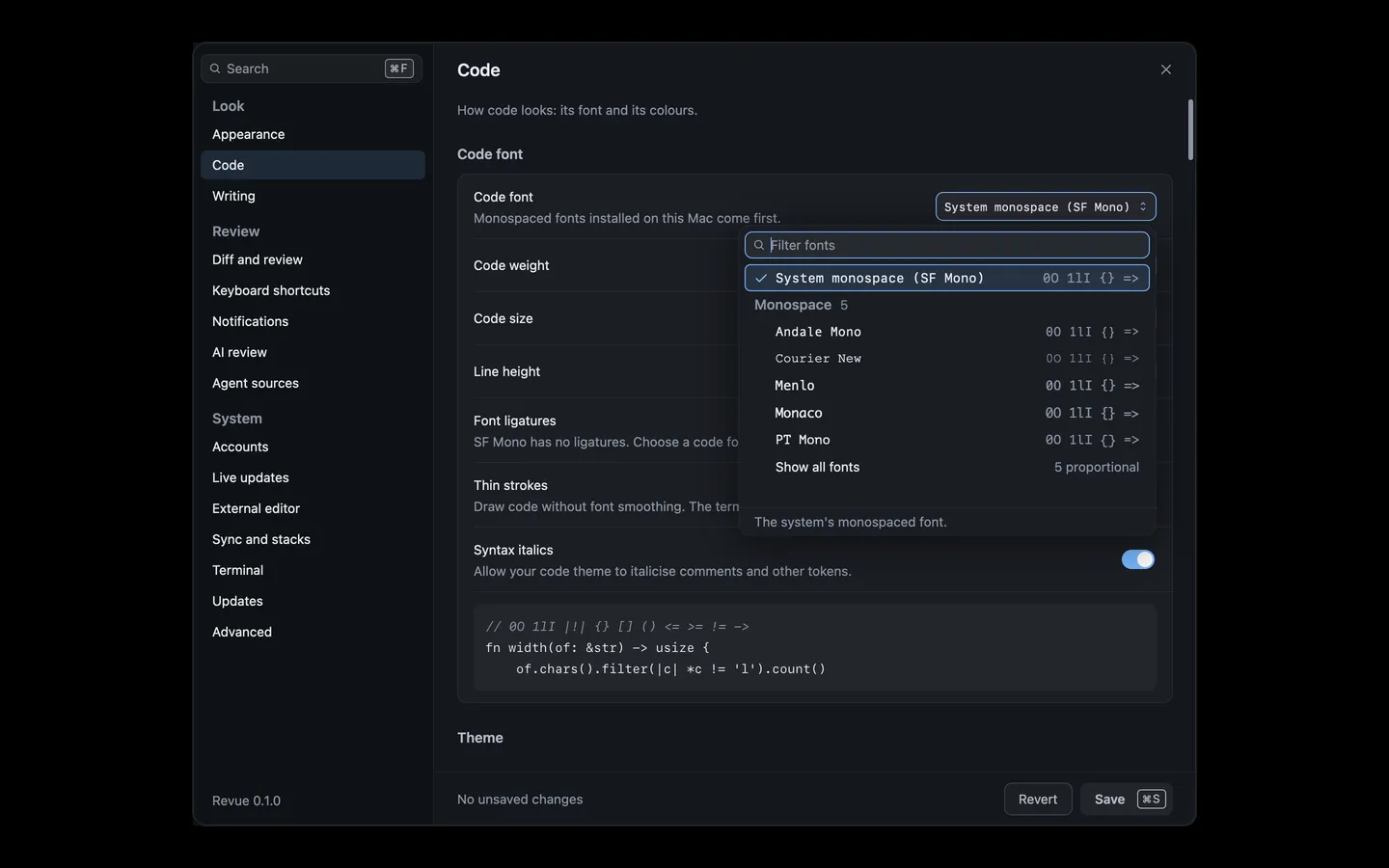The width and height of the screenshot is (1389, 868).
Task: Open AI review settings
Action: point(313,352)
